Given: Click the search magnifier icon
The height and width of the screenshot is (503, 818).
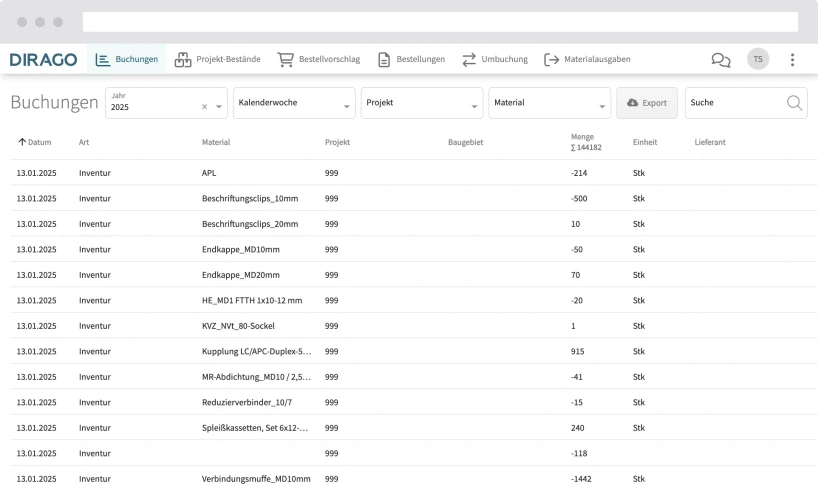Looking at the screenshot, I should point(794,103).
